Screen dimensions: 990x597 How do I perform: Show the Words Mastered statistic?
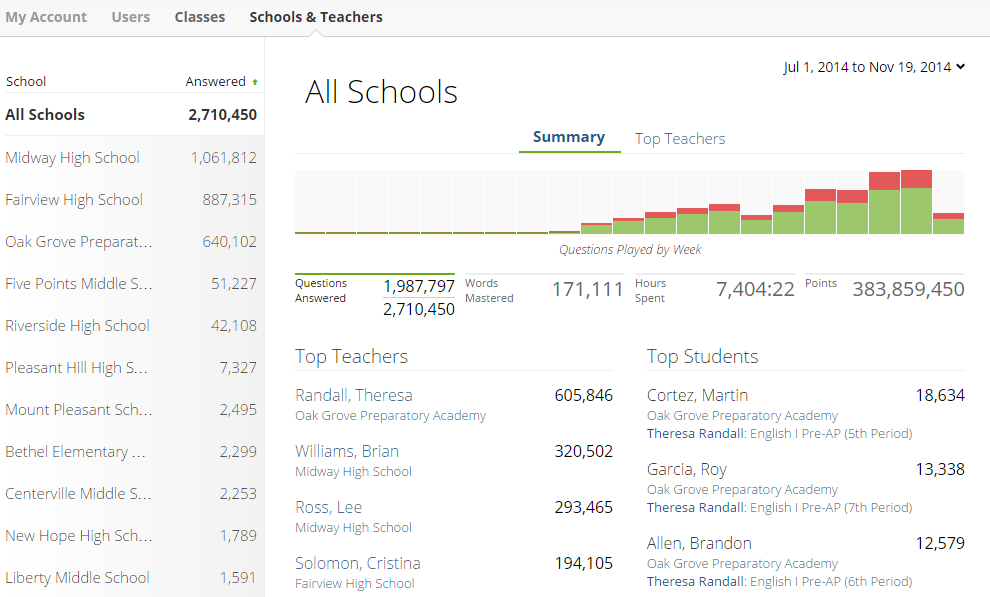click(544, 290)
